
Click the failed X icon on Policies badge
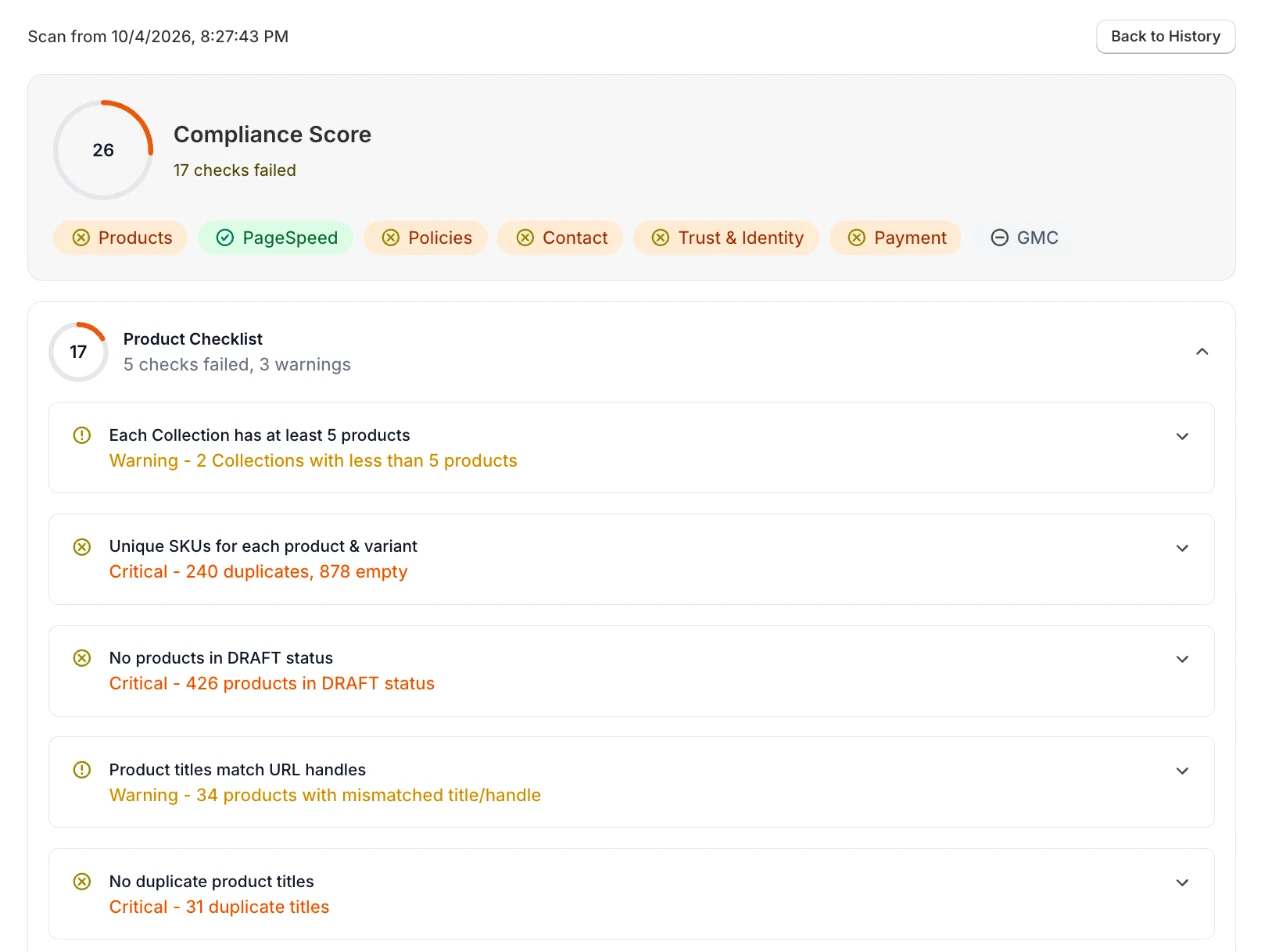pos(391,238)
